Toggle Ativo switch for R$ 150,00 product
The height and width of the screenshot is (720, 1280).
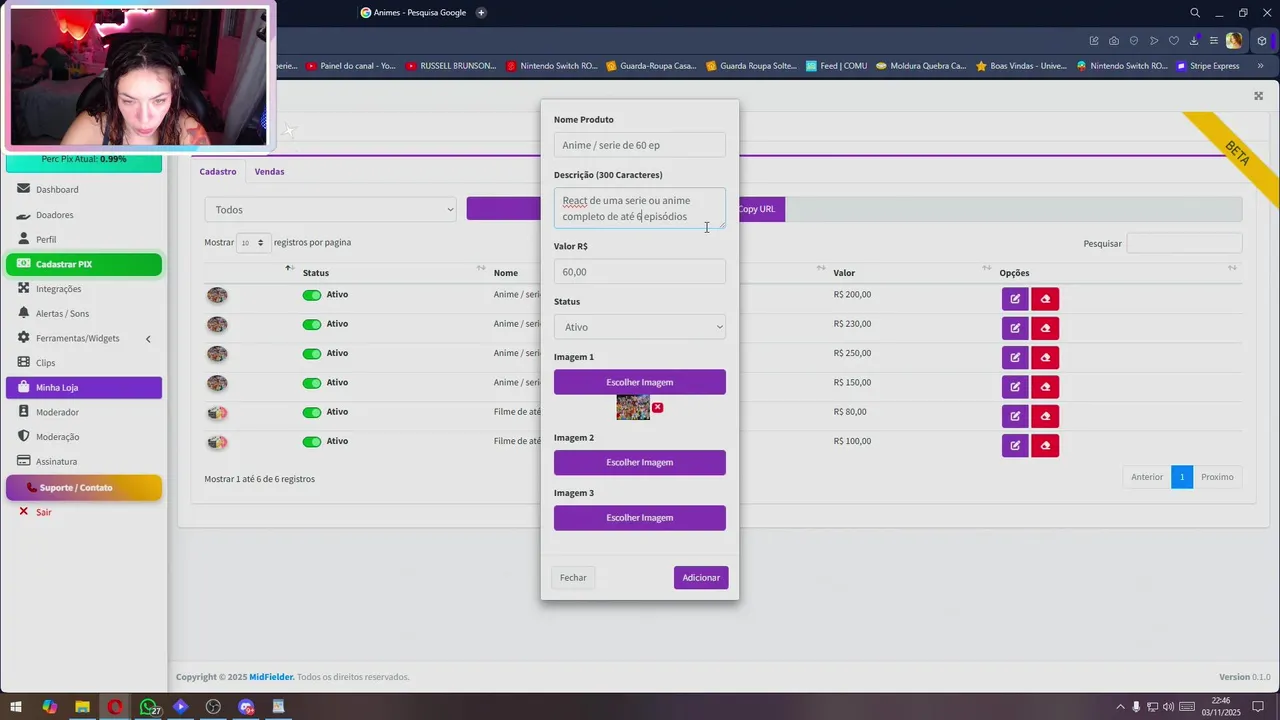[x=312, y=383]
